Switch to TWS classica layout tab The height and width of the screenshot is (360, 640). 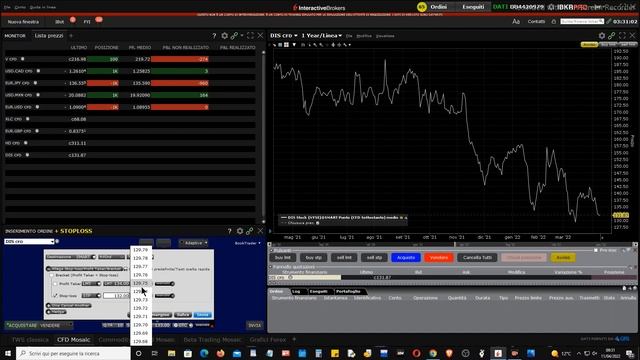click(30, 340)
